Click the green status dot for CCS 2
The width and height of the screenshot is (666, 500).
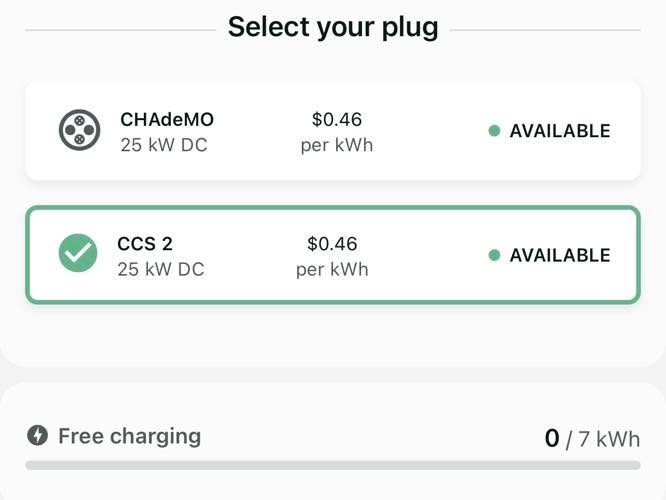pyautogui.click(x=494, y=255)
